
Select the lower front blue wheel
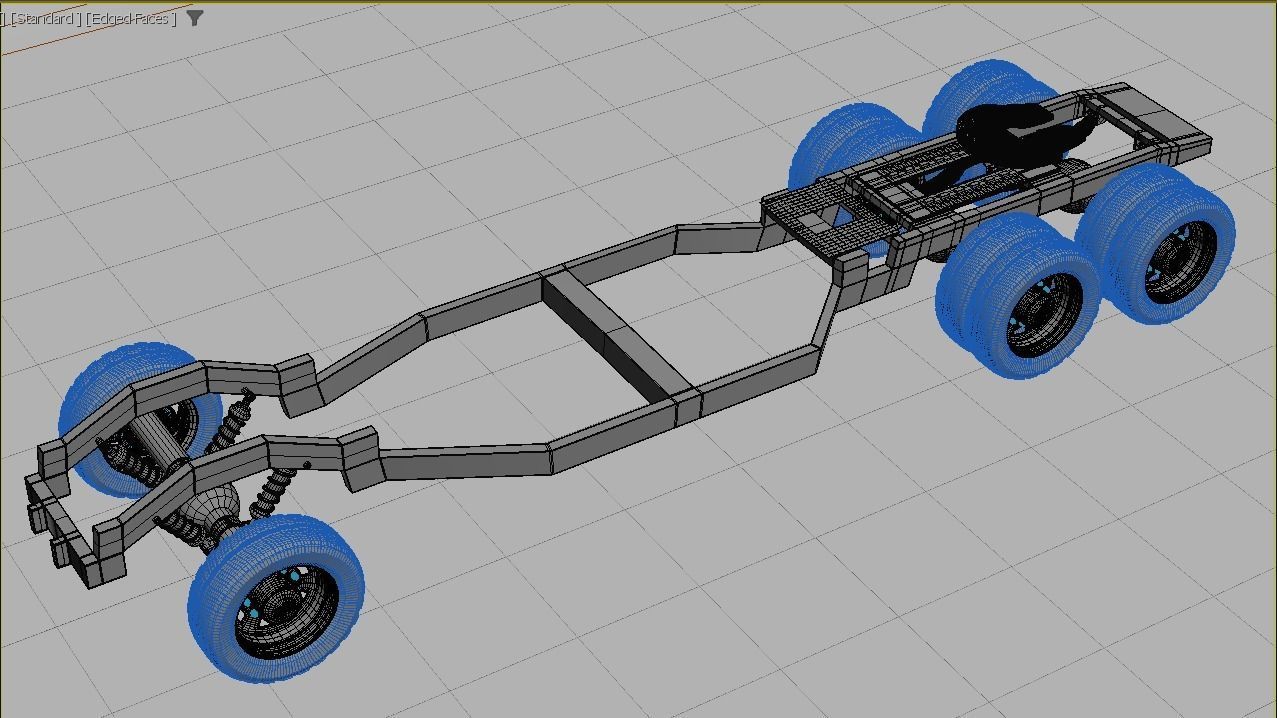[275, 600]
